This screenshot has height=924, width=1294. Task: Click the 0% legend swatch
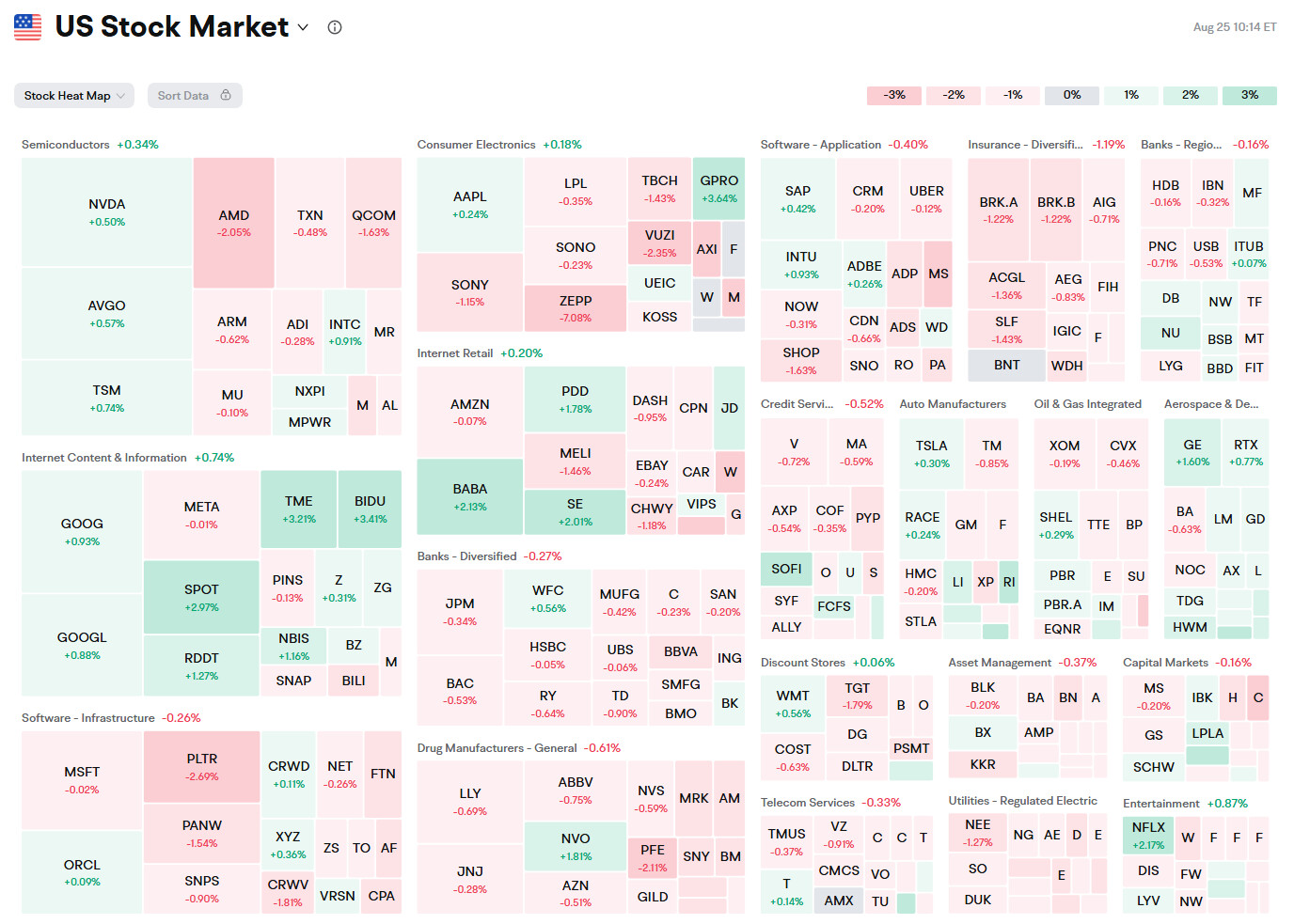coord(1072,95)
